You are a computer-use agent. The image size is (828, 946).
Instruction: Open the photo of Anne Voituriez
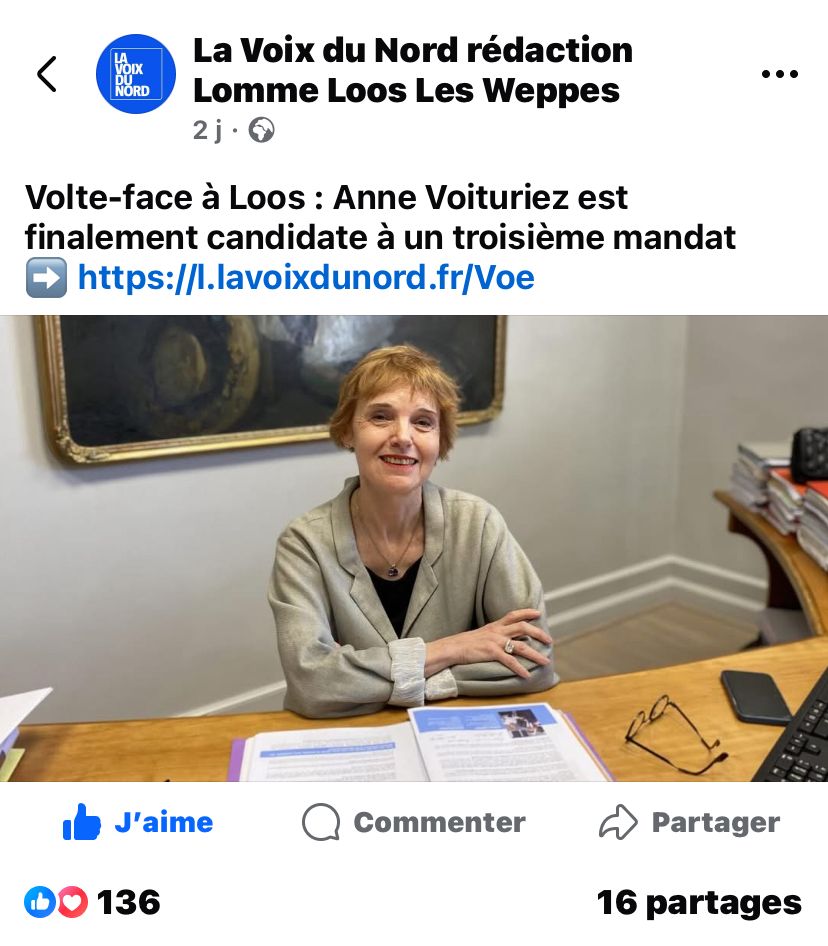click(x=414, y=548)
